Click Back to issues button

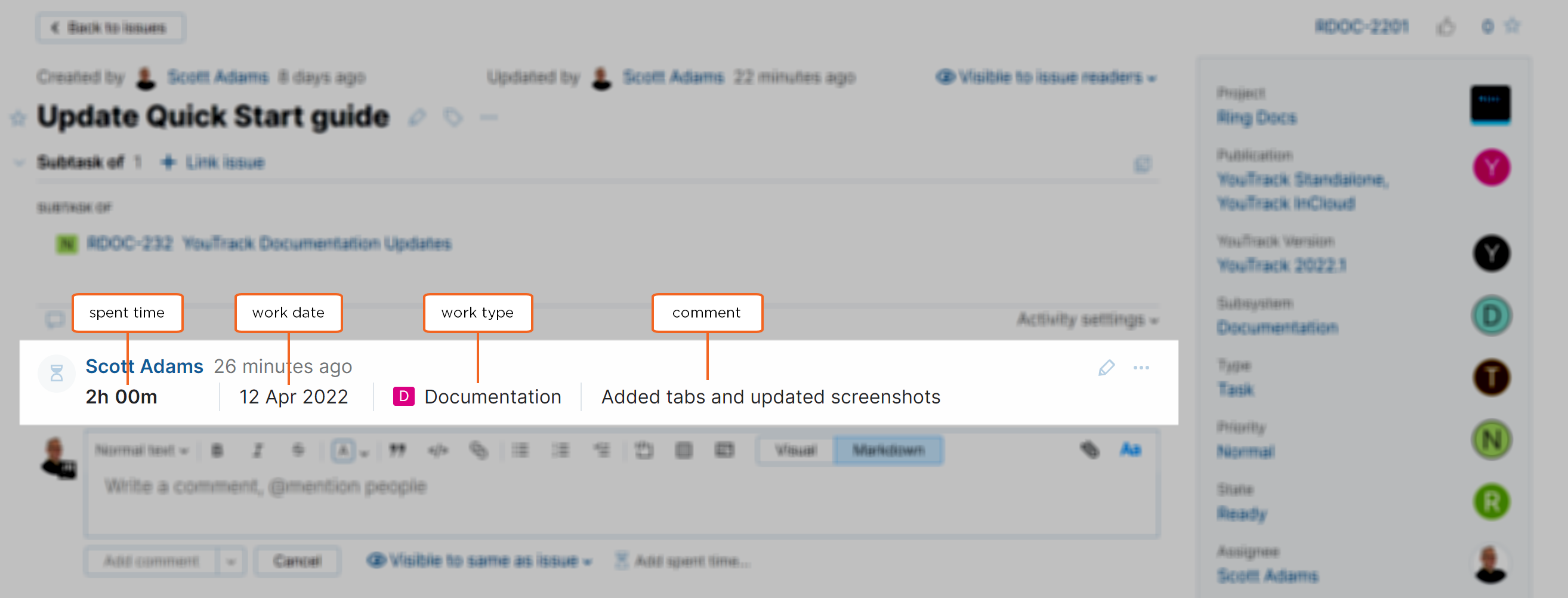pos(110,28)
